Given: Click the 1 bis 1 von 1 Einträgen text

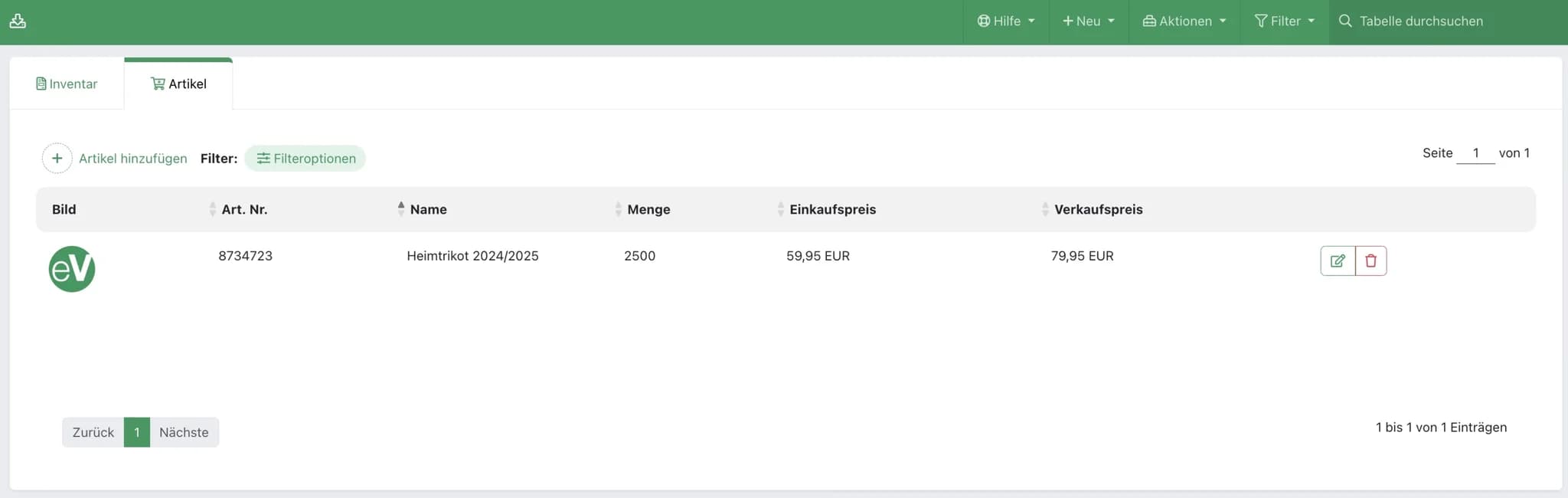Looking at the screenshot, I should (1441, 428).
